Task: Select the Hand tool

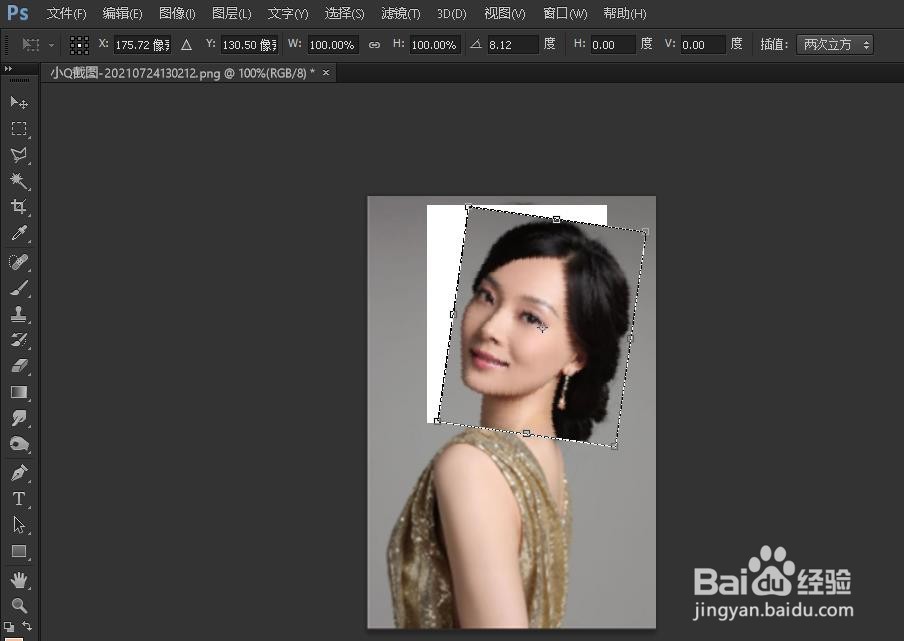Action: click(20, 578)
